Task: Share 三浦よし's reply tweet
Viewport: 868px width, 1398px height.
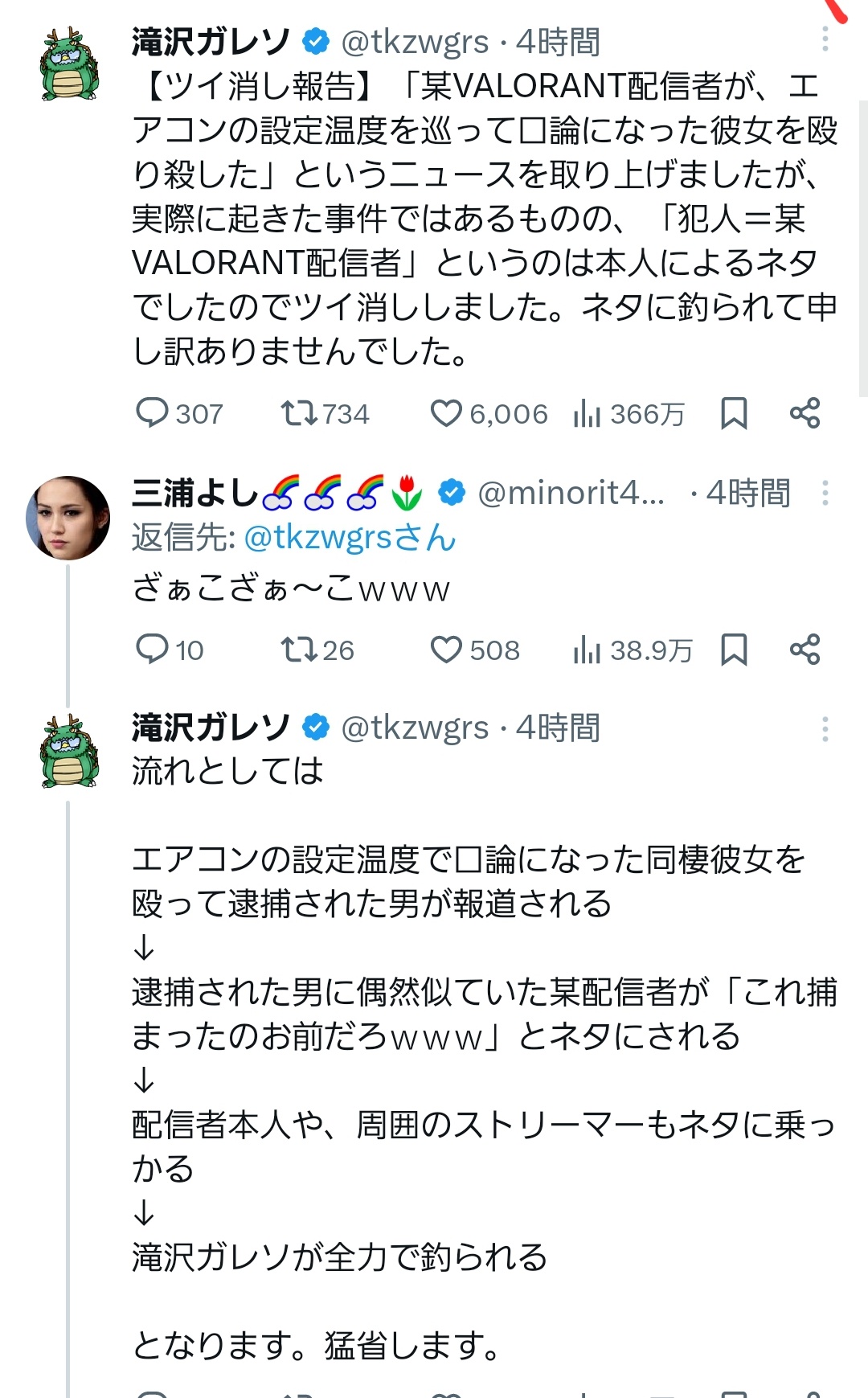Action: tap(805, 650)
